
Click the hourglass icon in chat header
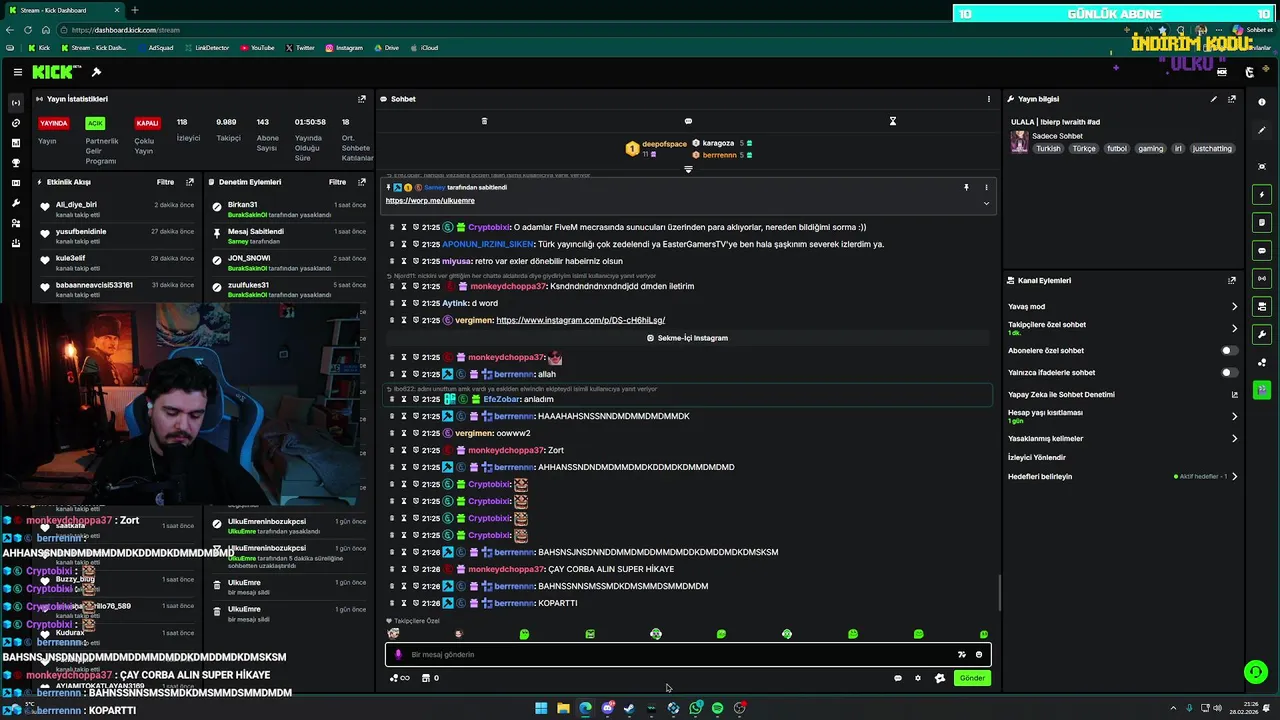point(893,121)
